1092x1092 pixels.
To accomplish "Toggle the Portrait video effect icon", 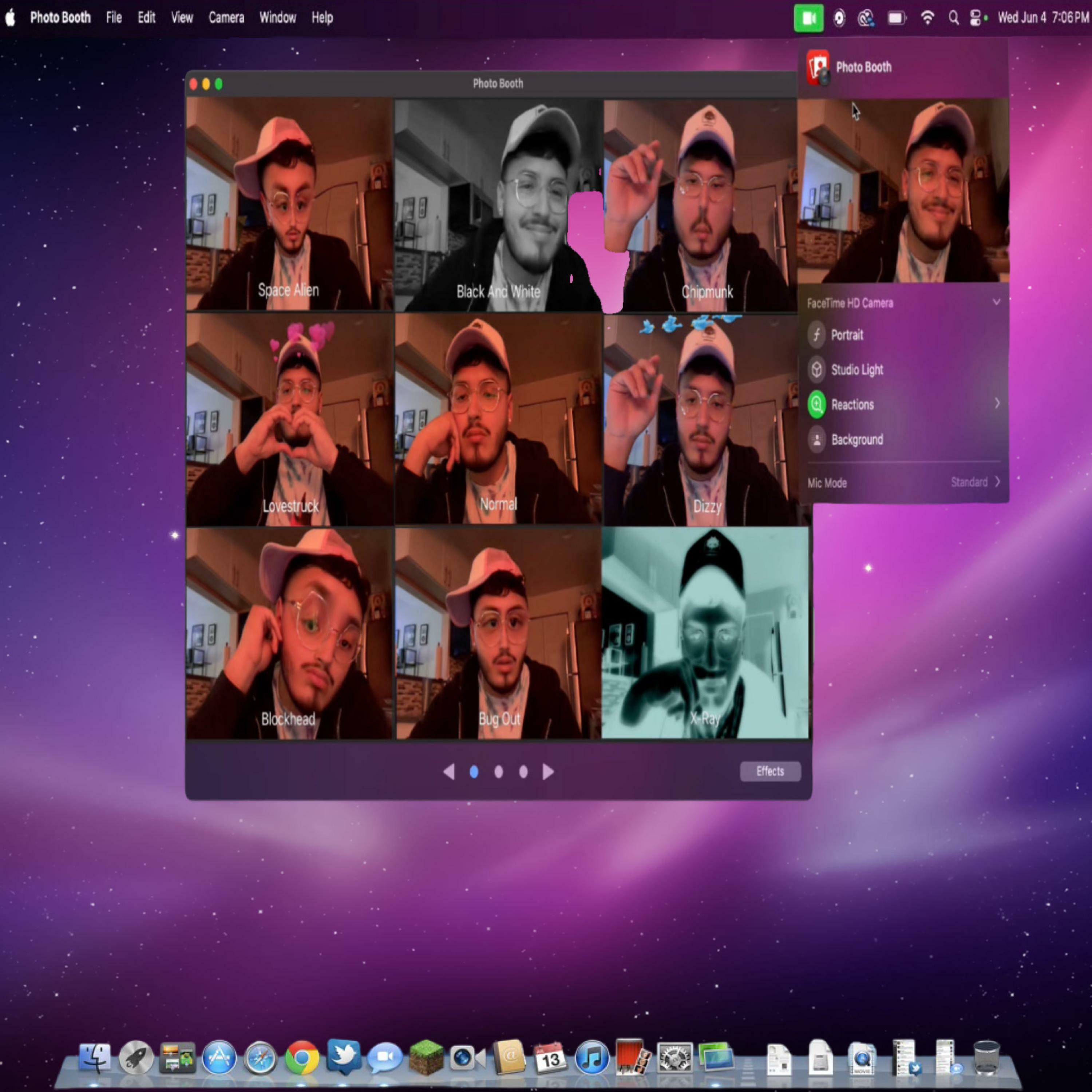I will [x=816, y=335].
